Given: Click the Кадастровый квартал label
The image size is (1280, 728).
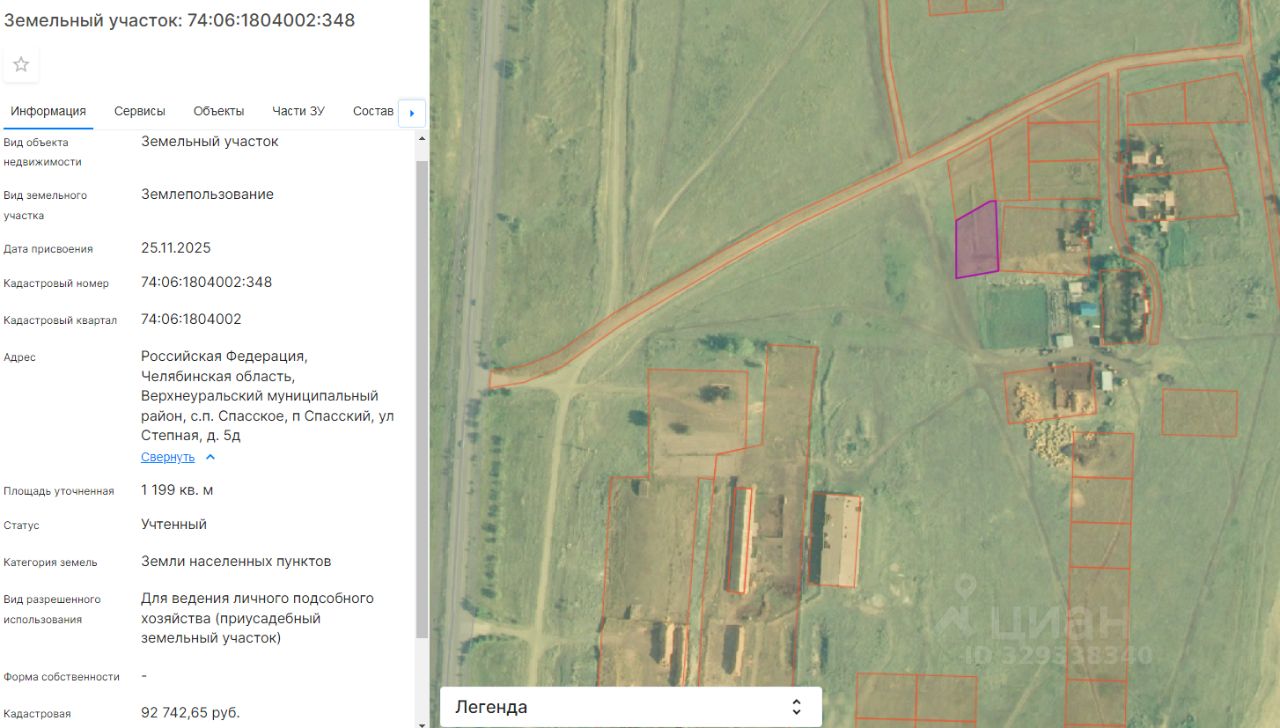Looking at the screenshot, I should (60, 320).
